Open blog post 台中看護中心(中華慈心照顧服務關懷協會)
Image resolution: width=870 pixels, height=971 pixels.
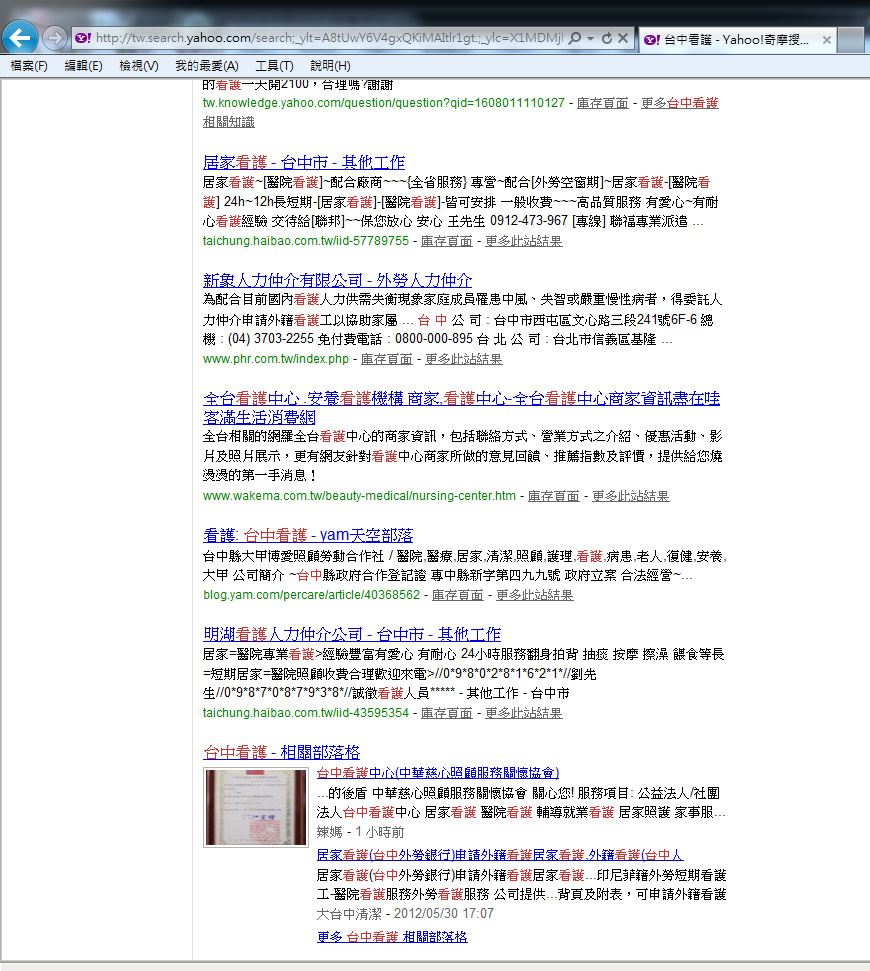click(x=438, y=773)
